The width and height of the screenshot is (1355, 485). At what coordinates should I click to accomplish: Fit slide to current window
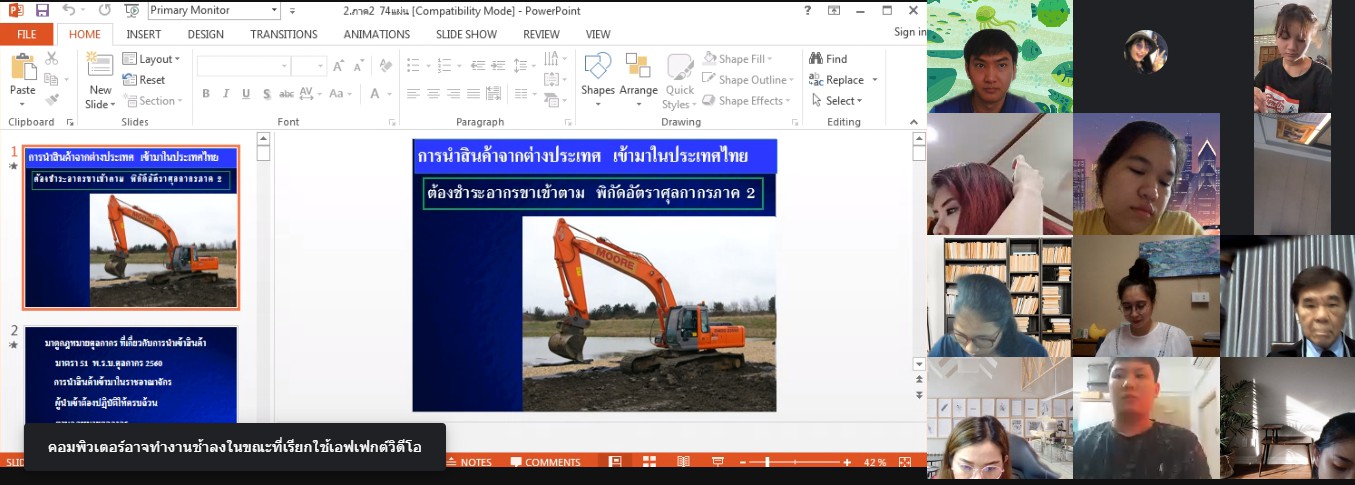pos(905,462)
